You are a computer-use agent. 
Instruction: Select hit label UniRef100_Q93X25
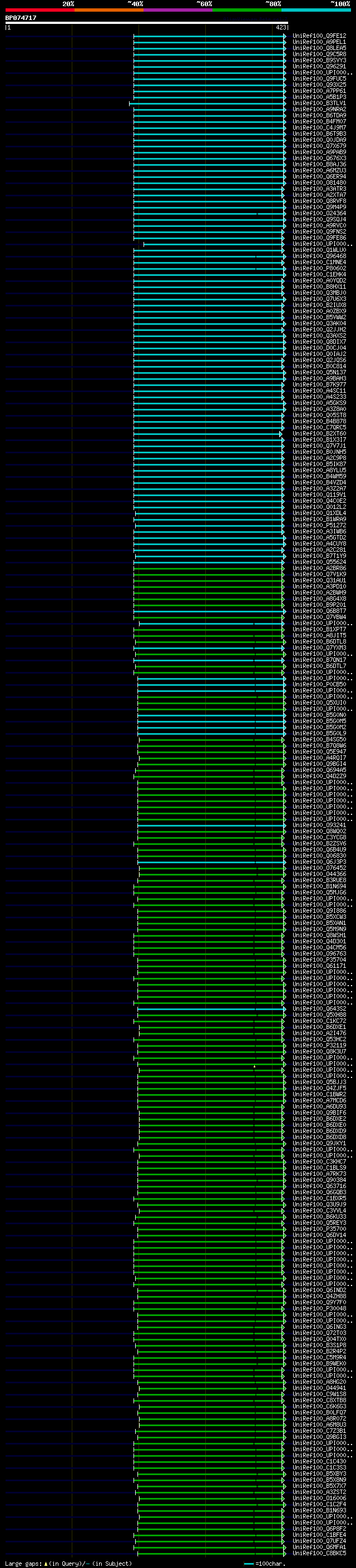[319, 85]
